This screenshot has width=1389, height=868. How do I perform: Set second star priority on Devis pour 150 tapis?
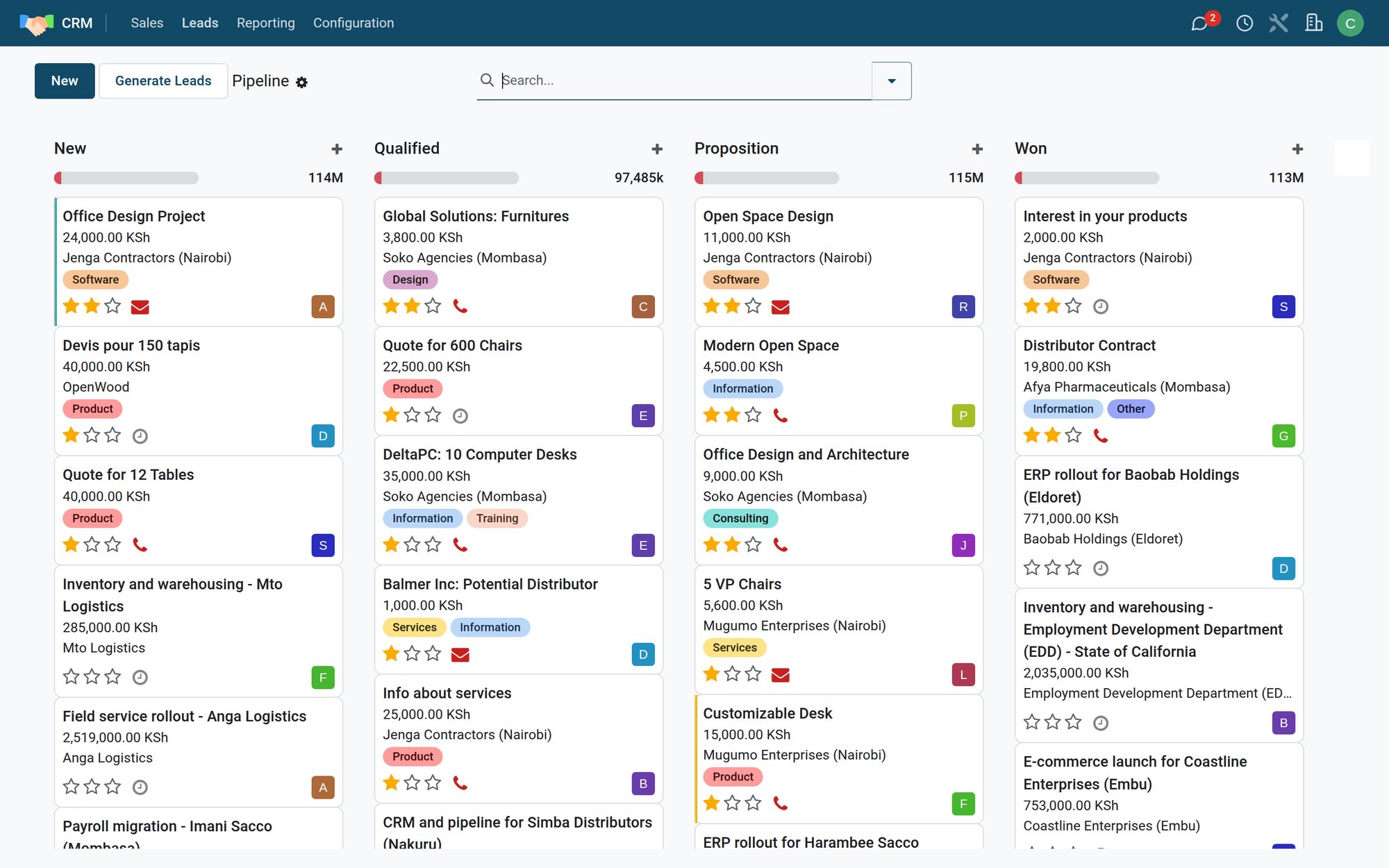coord(92,435)
